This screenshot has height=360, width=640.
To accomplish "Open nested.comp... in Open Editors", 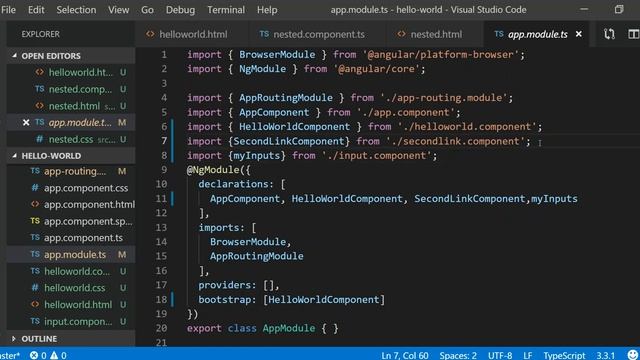I will click(71, 89).
